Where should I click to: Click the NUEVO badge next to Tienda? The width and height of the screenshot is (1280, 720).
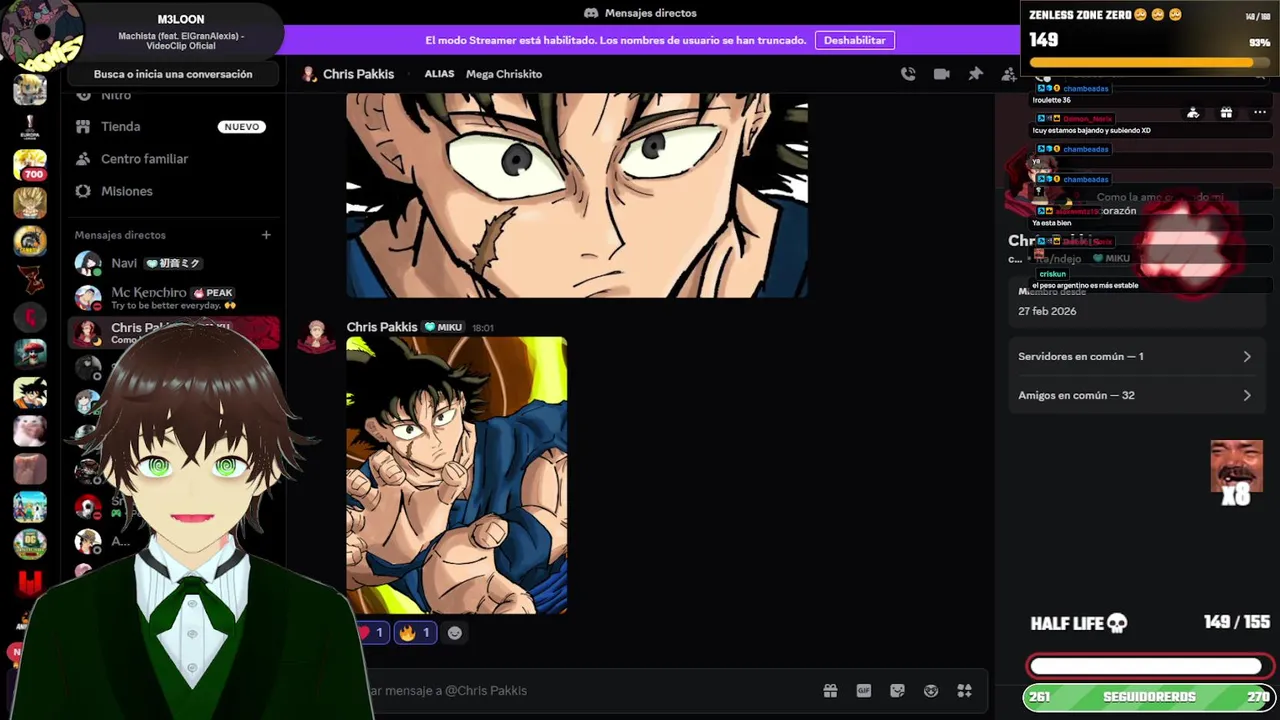pyautogui.click(x=242, y=127)
